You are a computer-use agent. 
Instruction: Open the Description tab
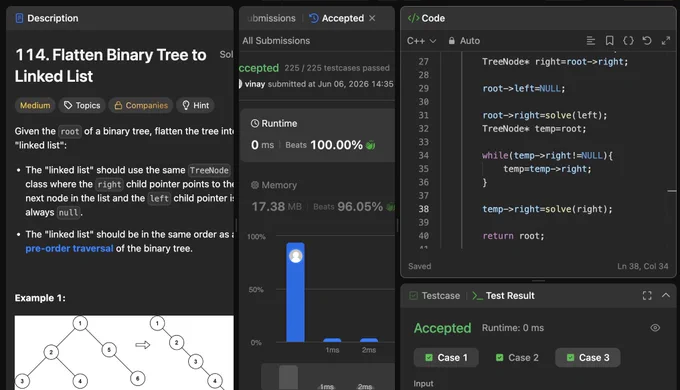pyautogui.click(x=47, y=18)
